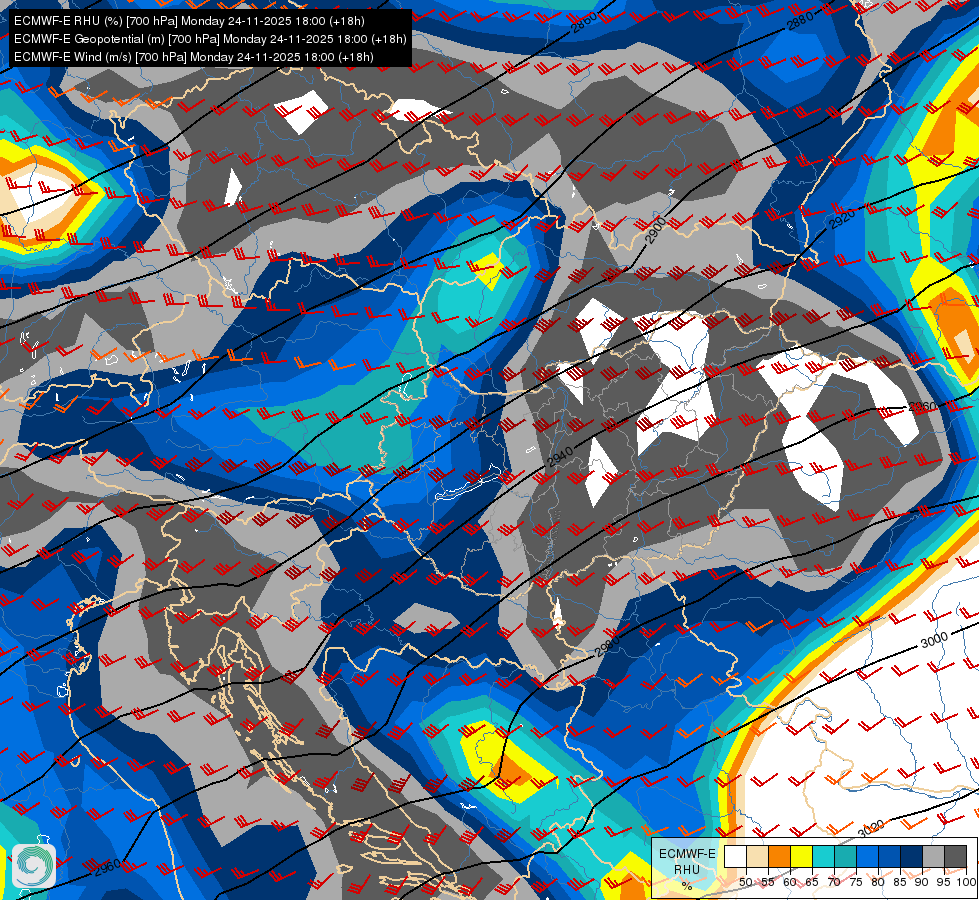
Task: Pick the teal 70-75 legend swatch
Action: 845,857
